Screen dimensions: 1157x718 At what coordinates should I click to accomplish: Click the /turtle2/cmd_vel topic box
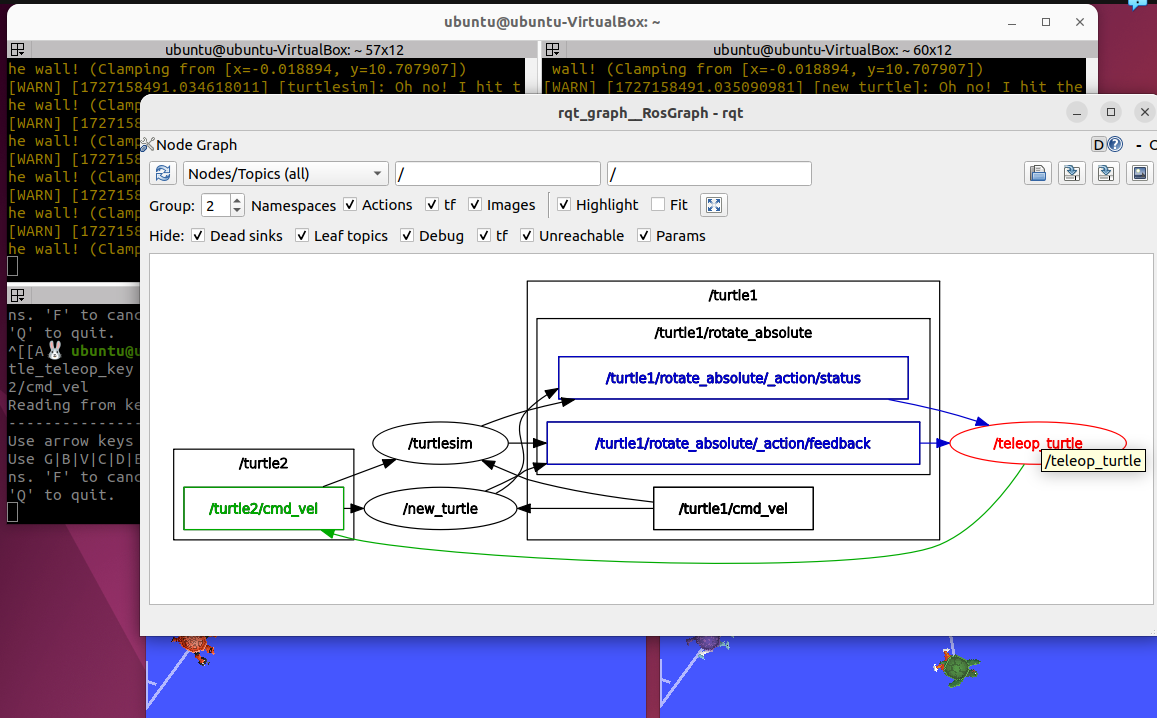point(263,508)
